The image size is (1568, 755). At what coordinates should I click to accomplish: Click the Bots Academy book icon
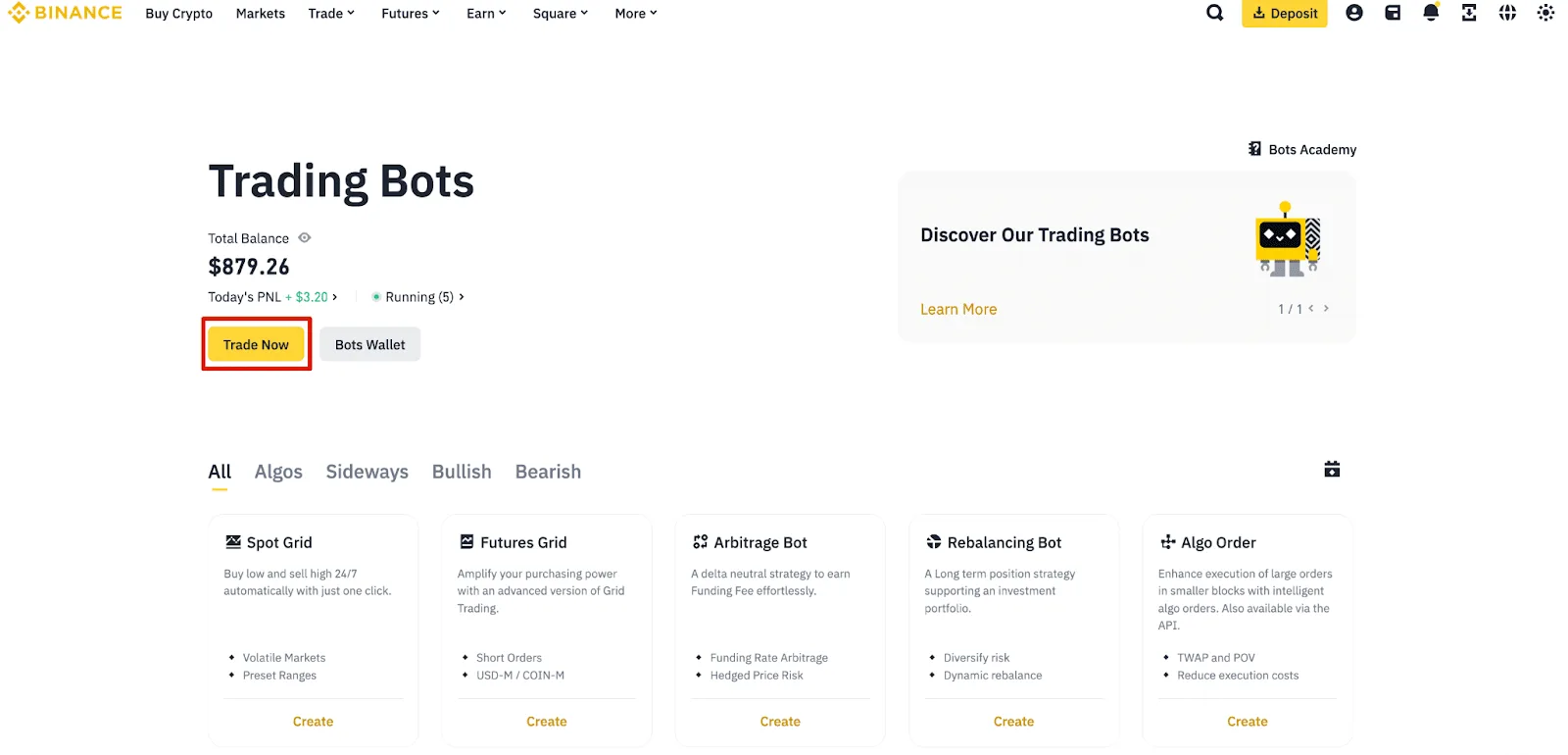tap(1254, 149)
